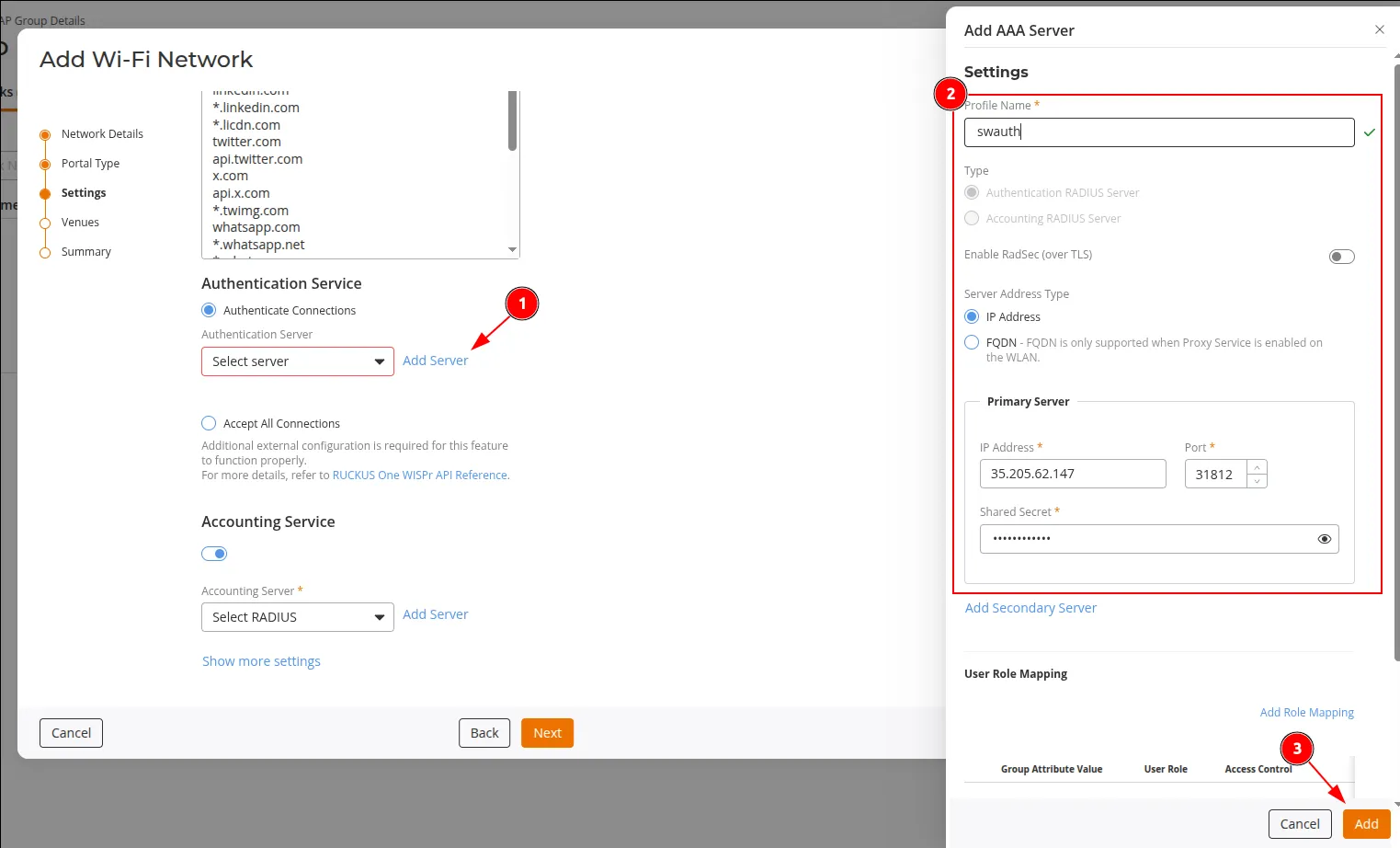Viewport: 1400px width, 848px height.
Task: Go to Settings step
Action: click(x=84, y=193)
